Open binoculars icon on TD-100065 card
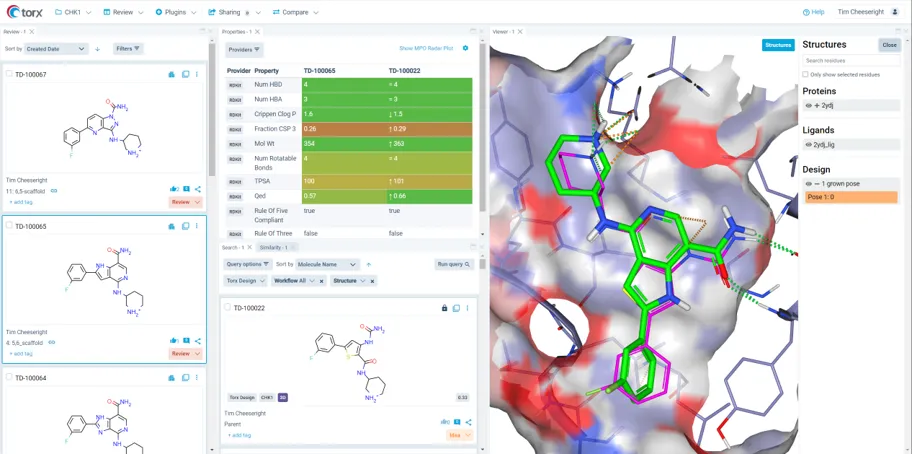Screen dimensions: 912x454 [172, 226]
